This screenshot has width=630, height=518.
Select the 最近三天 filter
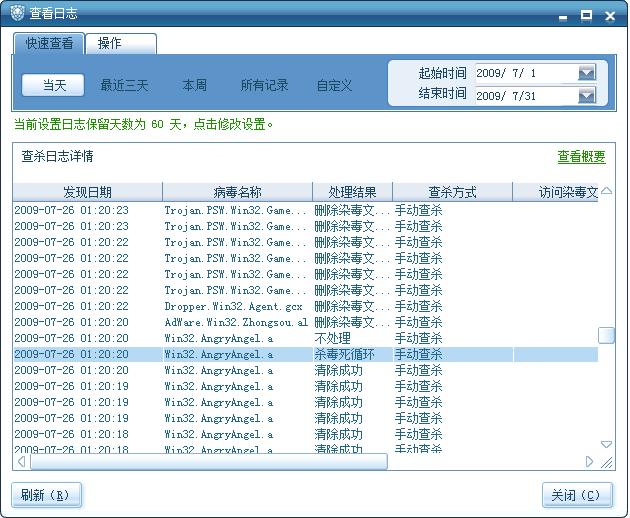(124, 85)
